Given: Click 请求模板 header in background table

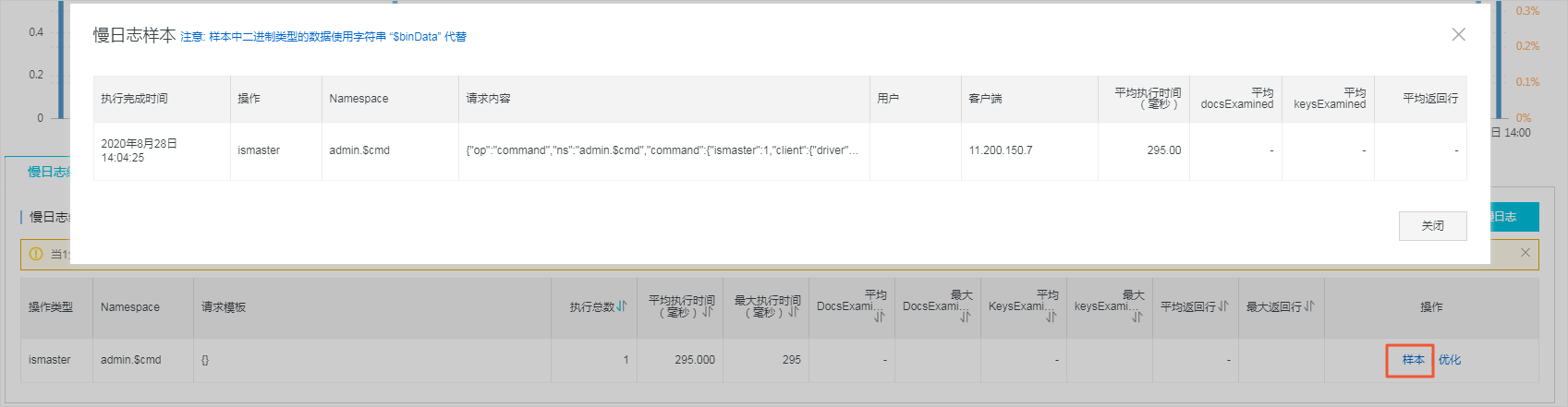Looking at the screenshot, I should coord(224,307).
